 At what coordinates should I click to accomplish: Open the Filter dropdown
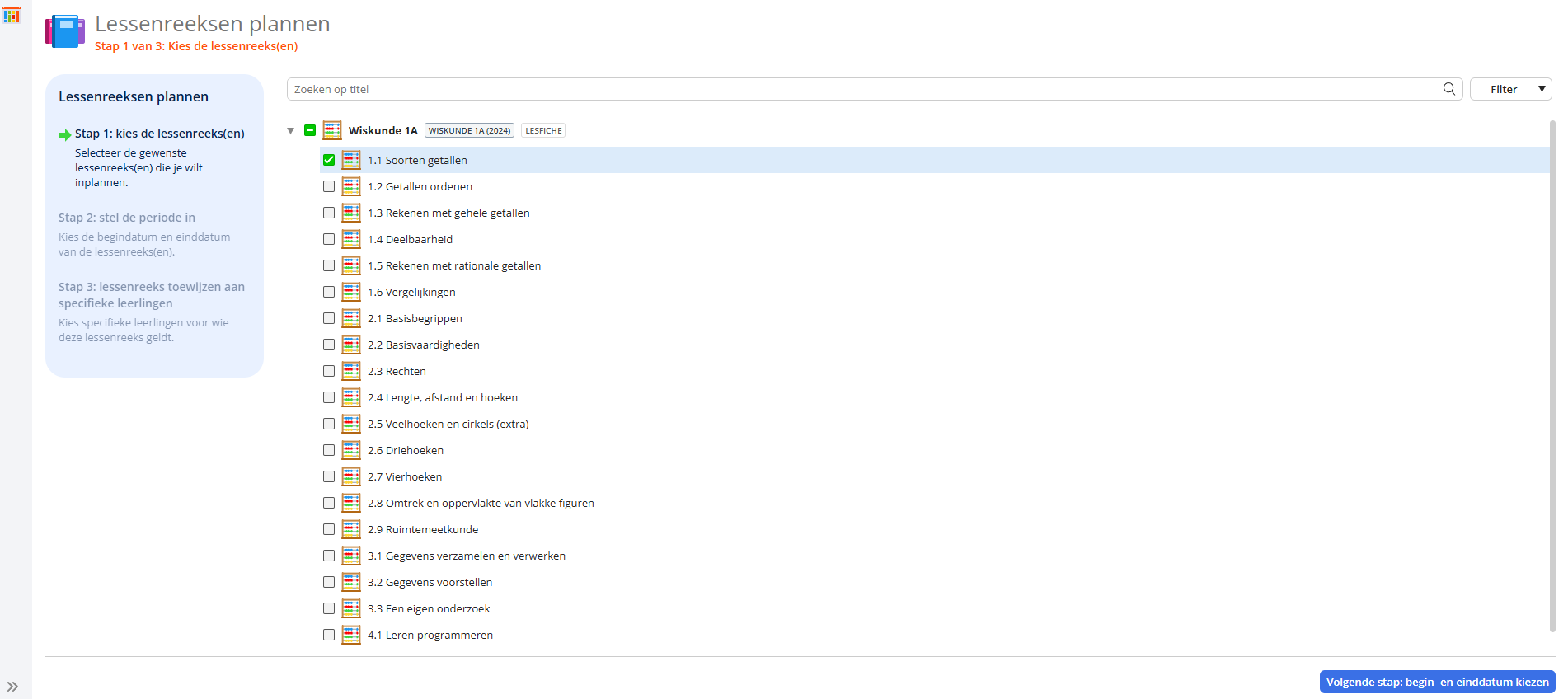[x=1510, y=89]
